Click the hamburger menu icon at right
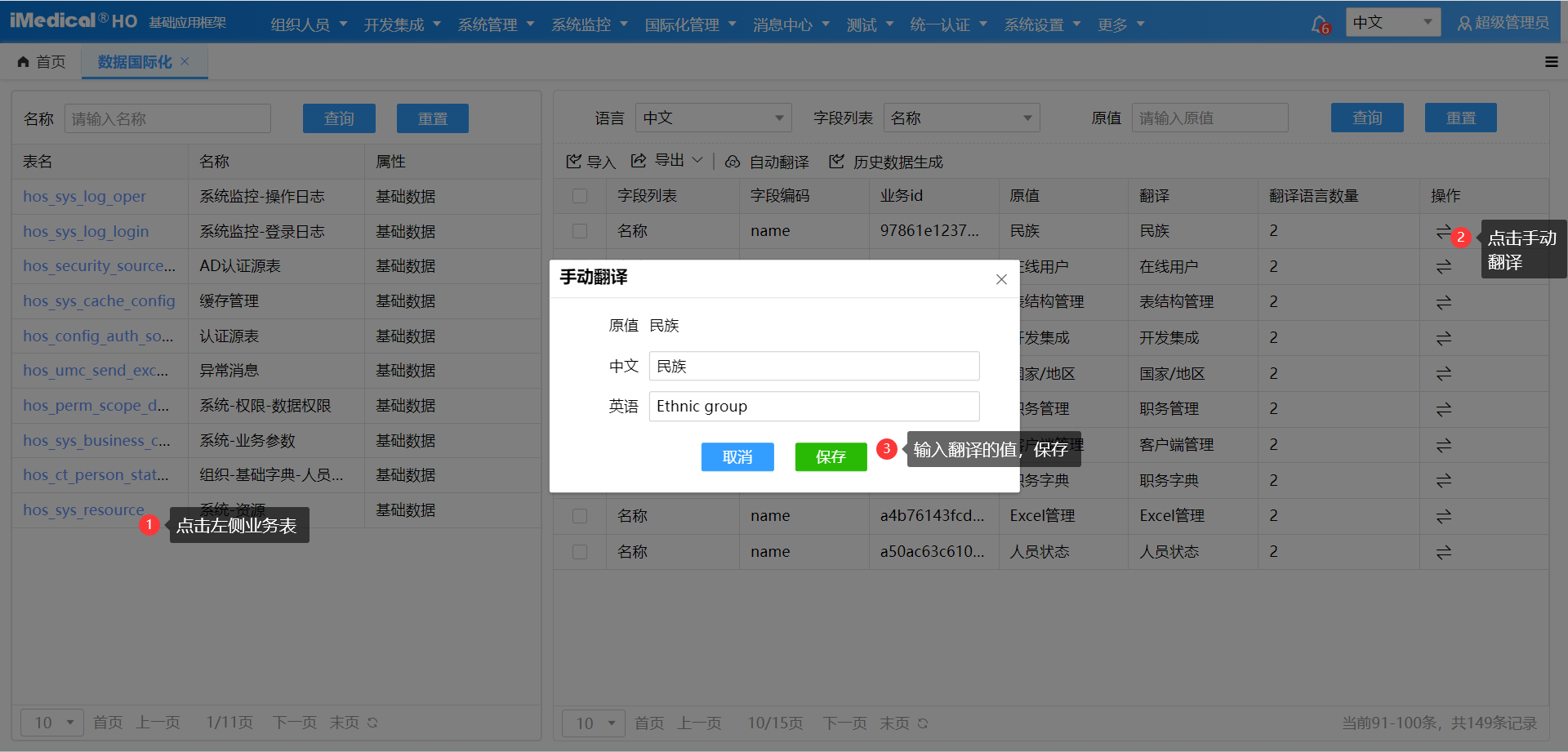 [x=1551, y=62]
